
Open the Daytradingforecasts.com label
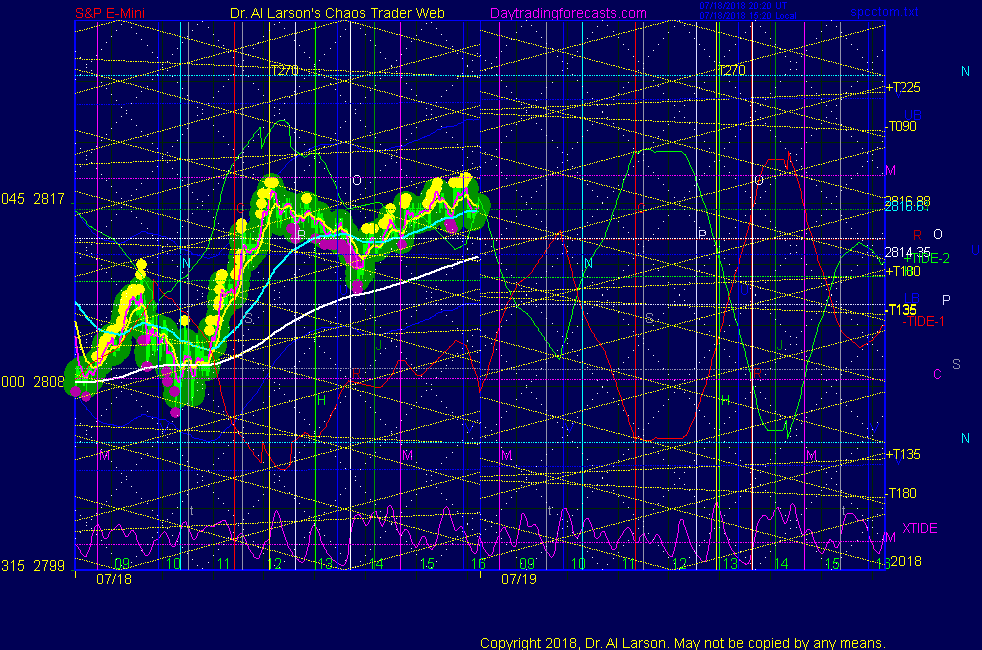568,13
